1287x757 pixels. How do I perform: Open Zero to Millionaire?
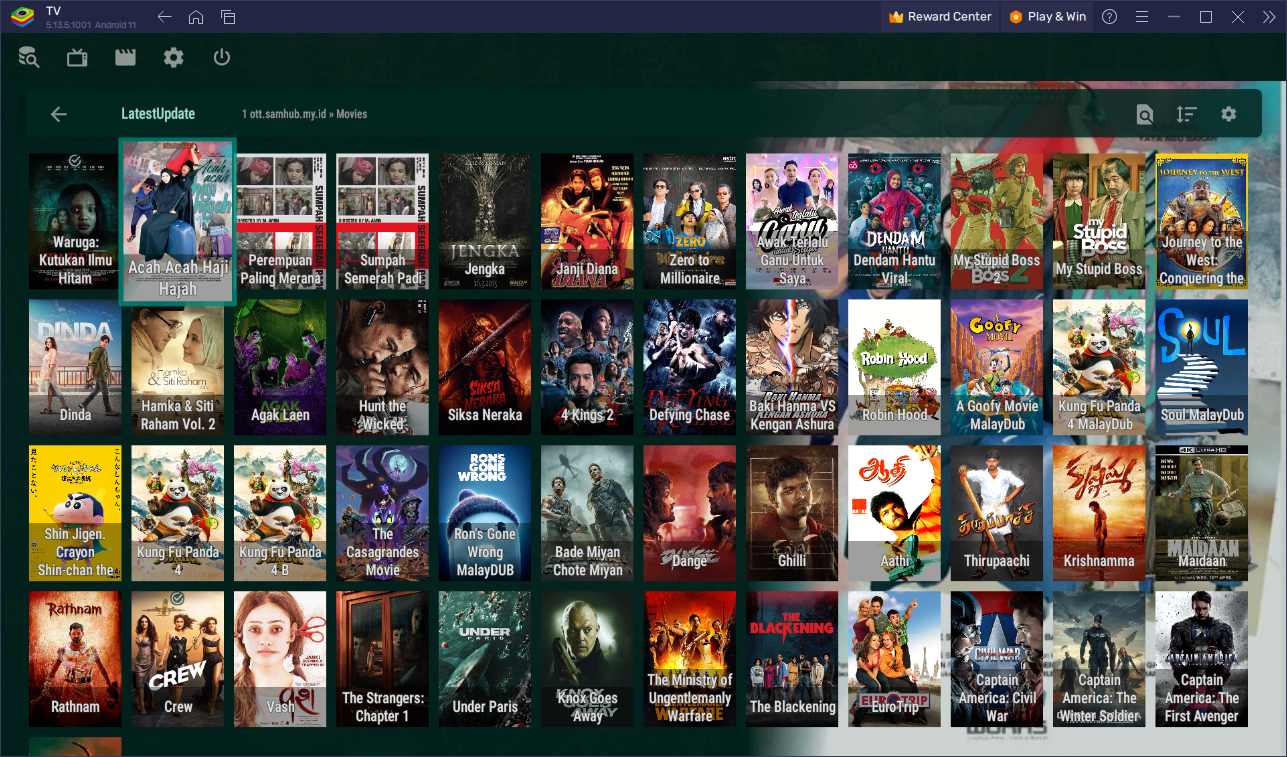(x=689, y=221)
